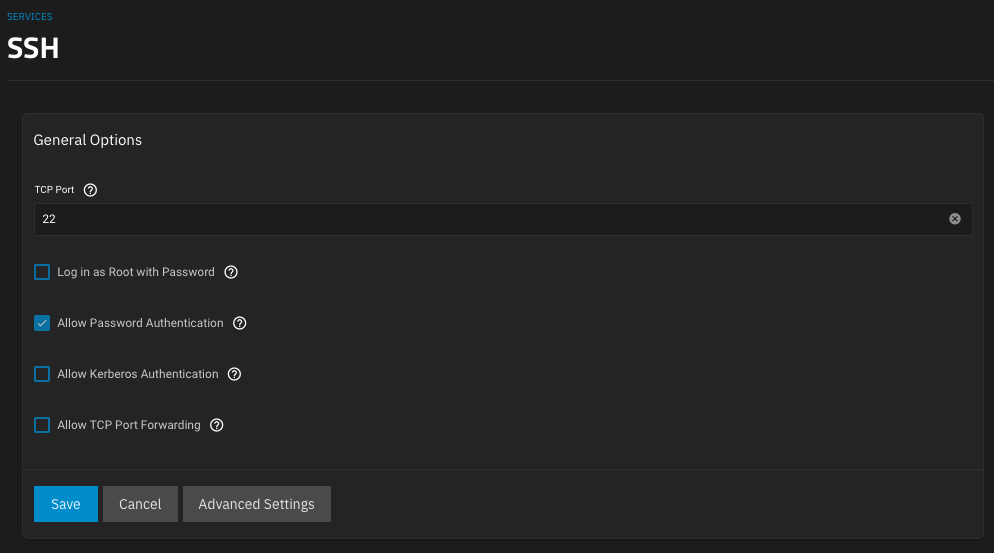
Task: Click the TCP Port field label
Action: pyautogui.click(x=55, y=190)
